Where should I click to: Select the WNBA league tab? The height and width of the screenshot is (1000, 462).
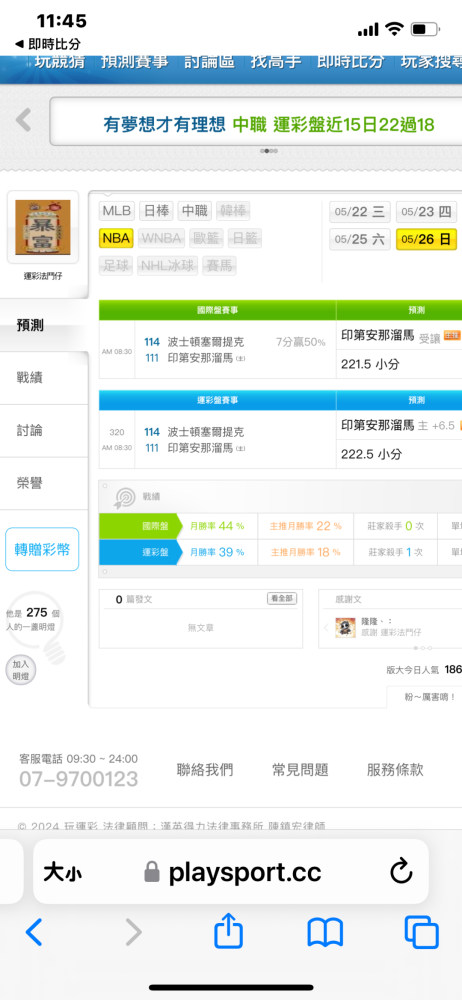(161, 239)
